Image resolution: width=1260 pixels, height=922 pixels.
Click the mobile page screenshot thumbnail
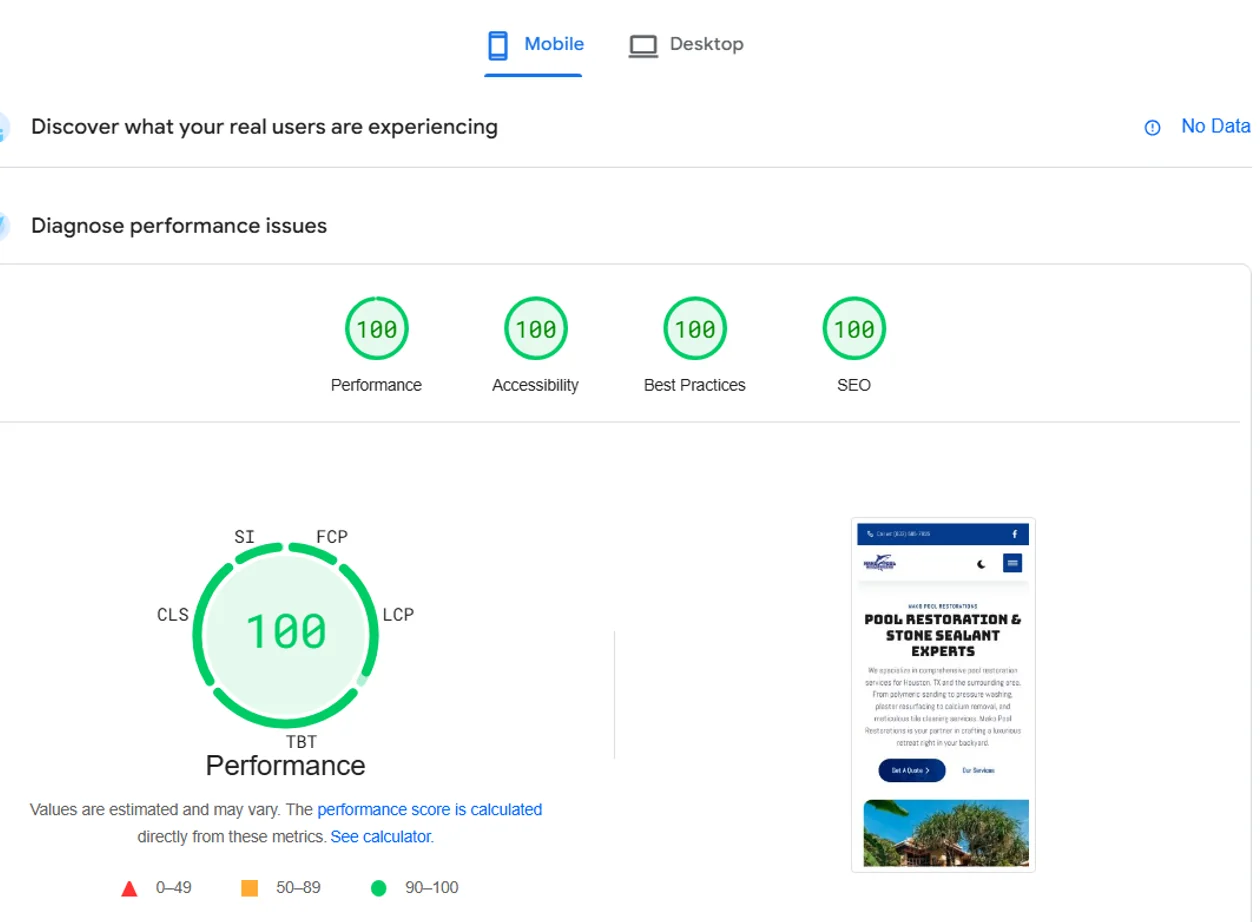(943, 695)
